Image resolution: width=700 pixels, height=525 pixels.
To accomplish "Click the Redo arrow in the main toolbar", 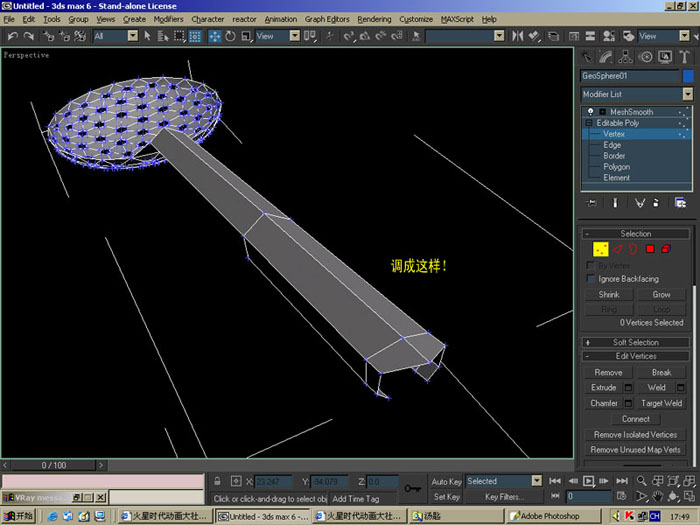I will [29, 36].
